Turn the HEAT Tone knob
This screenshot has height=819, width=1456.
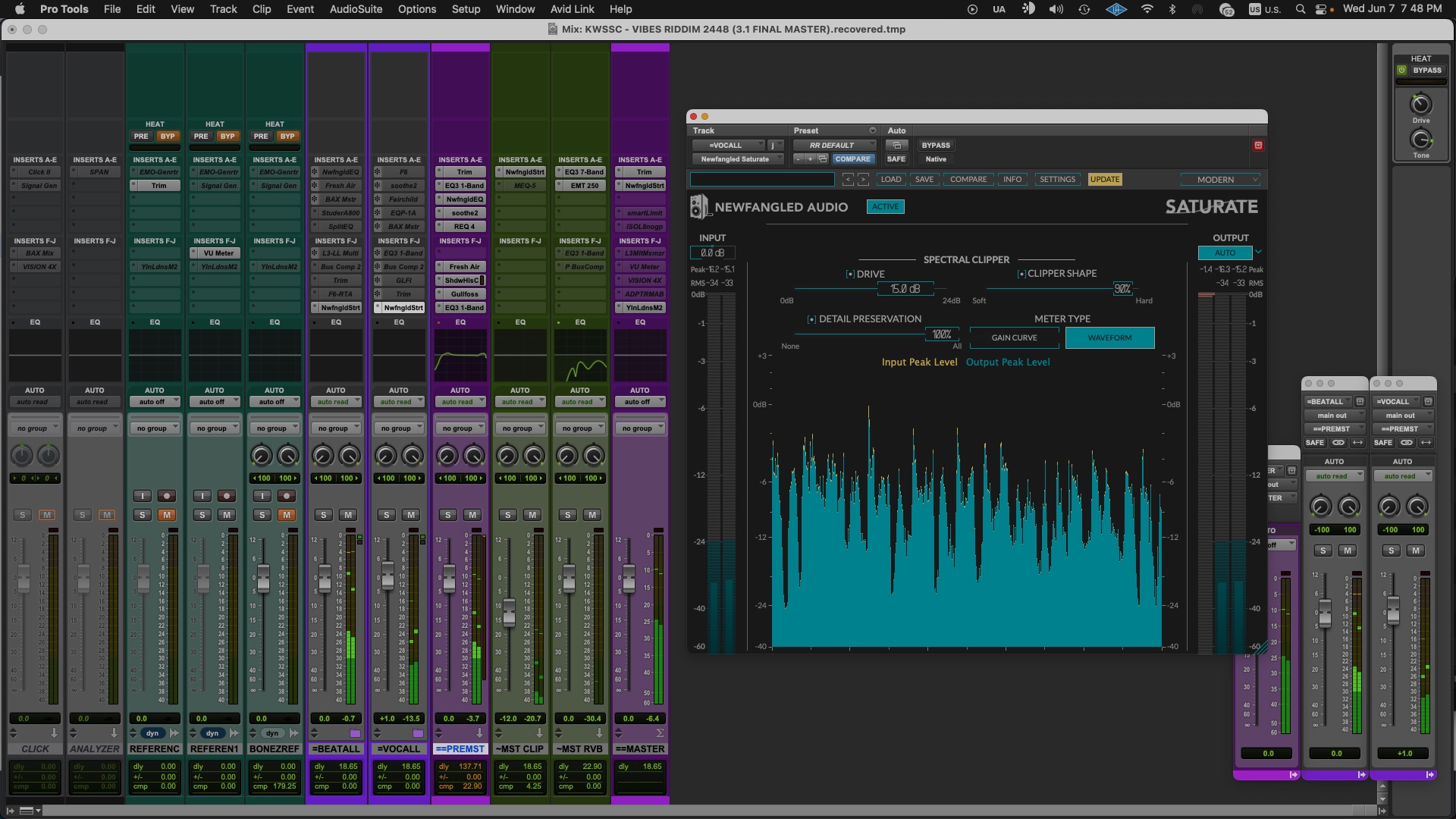[x=1420, y=140]
